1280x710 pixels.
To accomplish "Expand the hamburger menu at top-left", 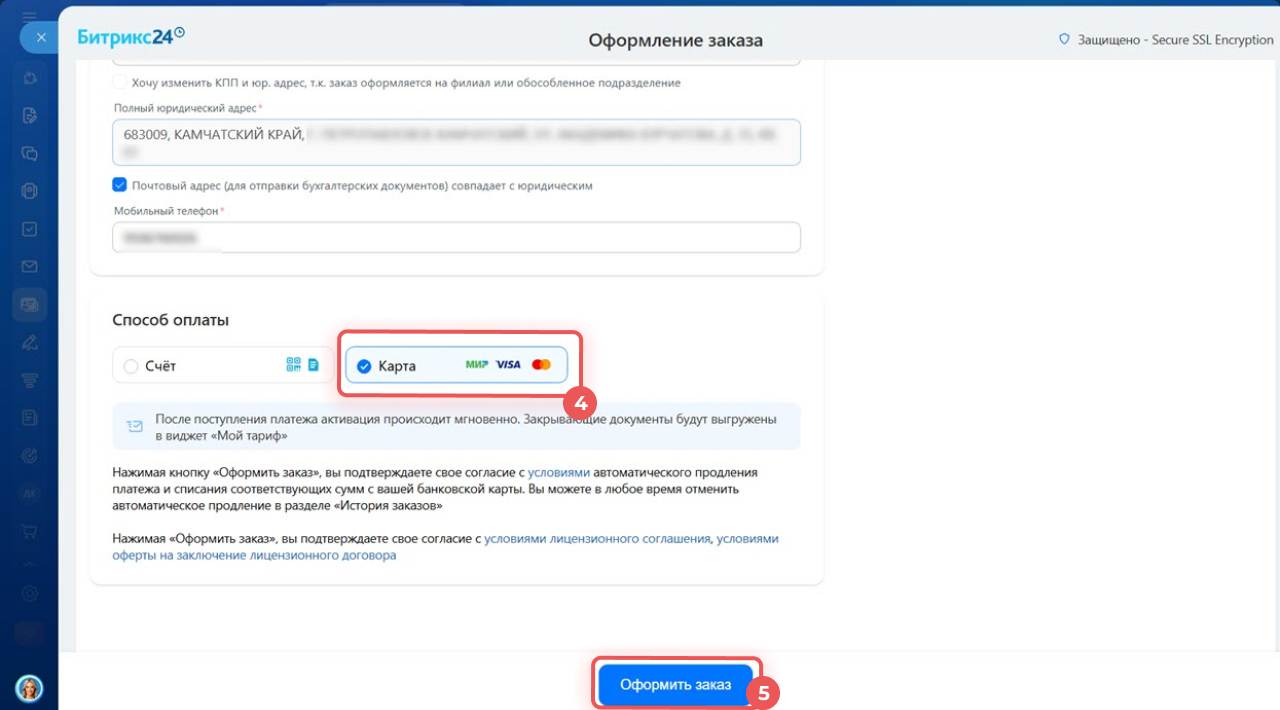I will 30,17.
